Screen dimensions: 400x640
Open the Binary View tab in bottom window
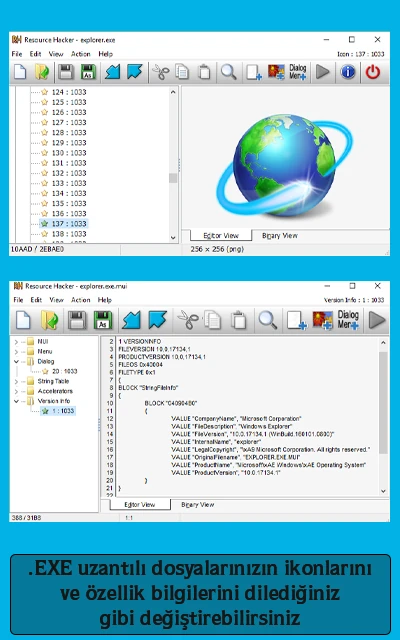pyautogui.click(x=198, y=505)
